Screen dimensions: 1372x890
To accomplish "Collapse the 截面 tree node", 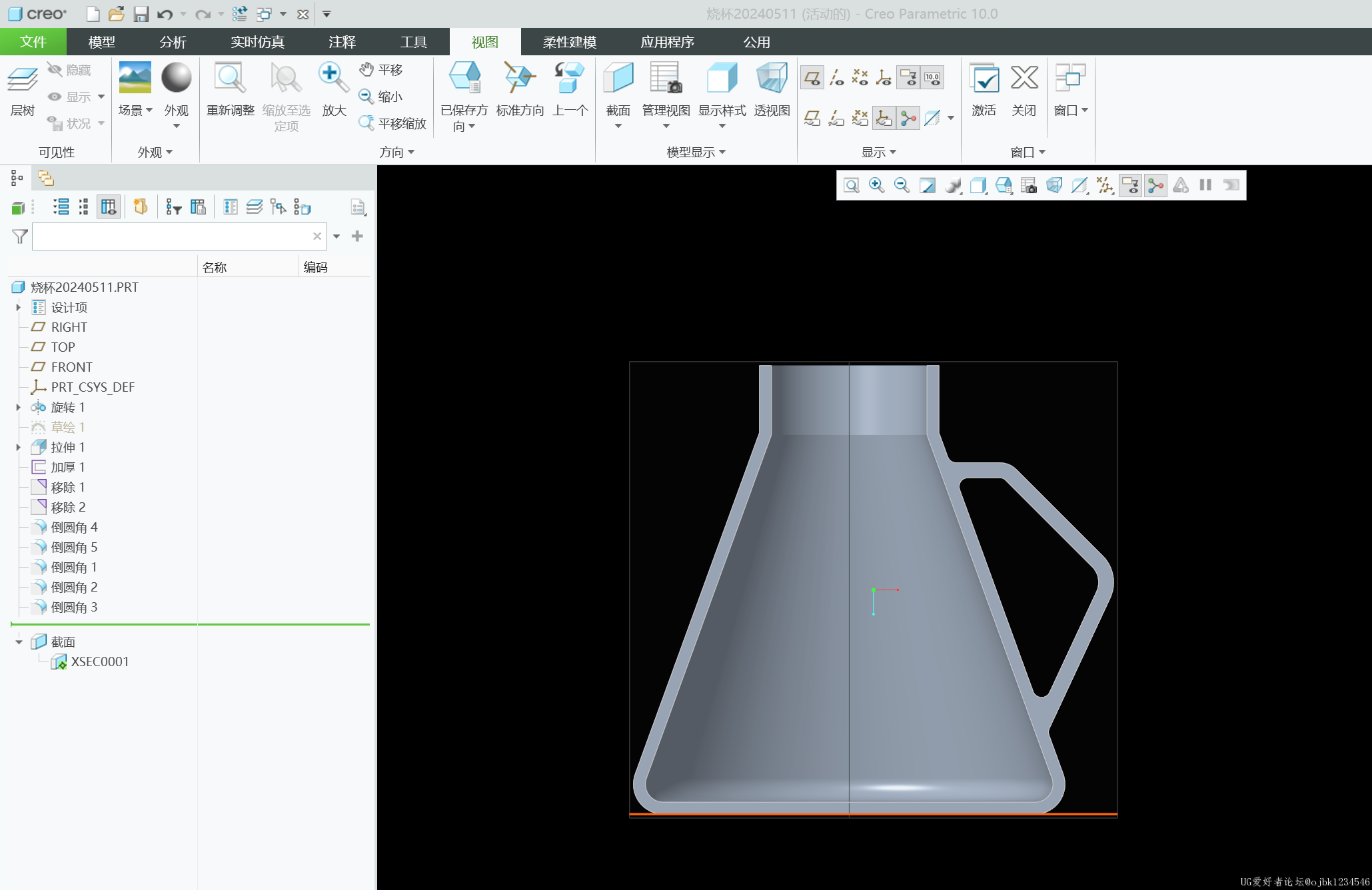I will coord(19,642).
